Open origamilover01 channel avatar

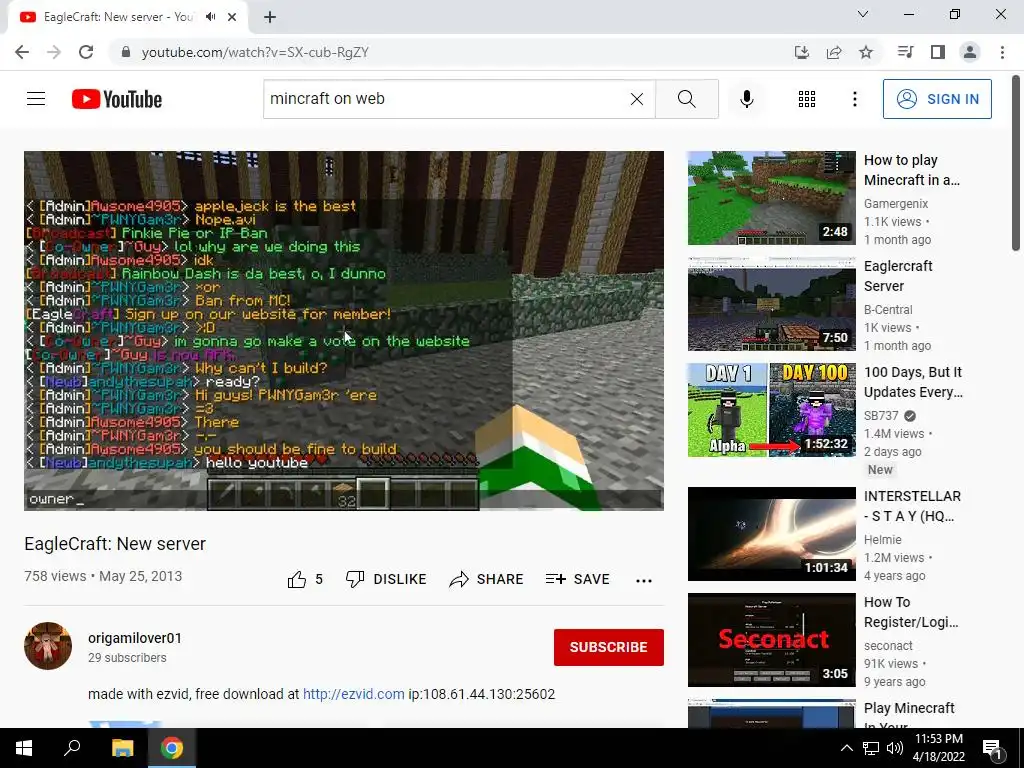click(48, 646)
